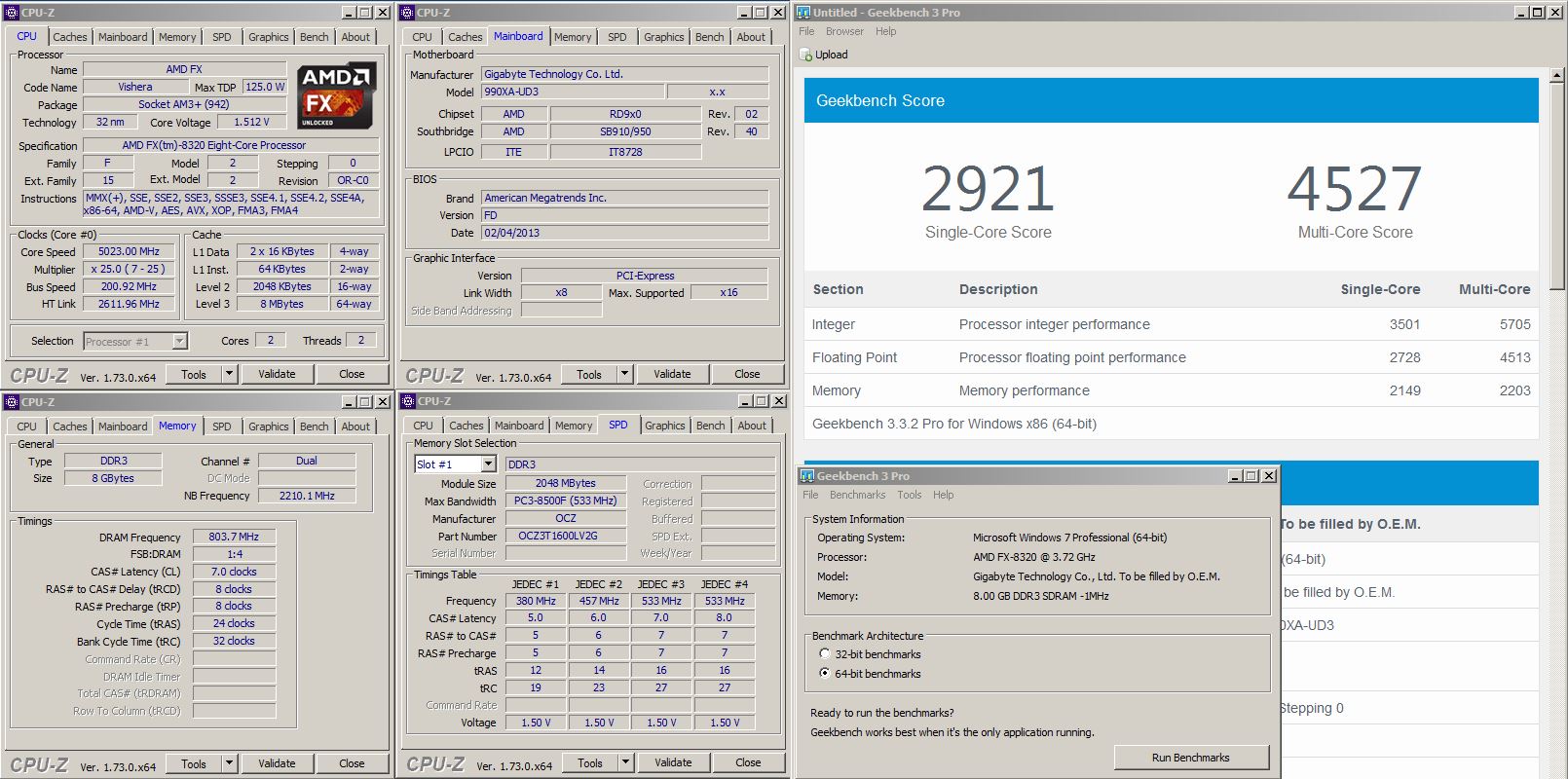Click the Tools button in the Memory window
Viewport: 1568px width, 779px height.
tap(194, 763)
